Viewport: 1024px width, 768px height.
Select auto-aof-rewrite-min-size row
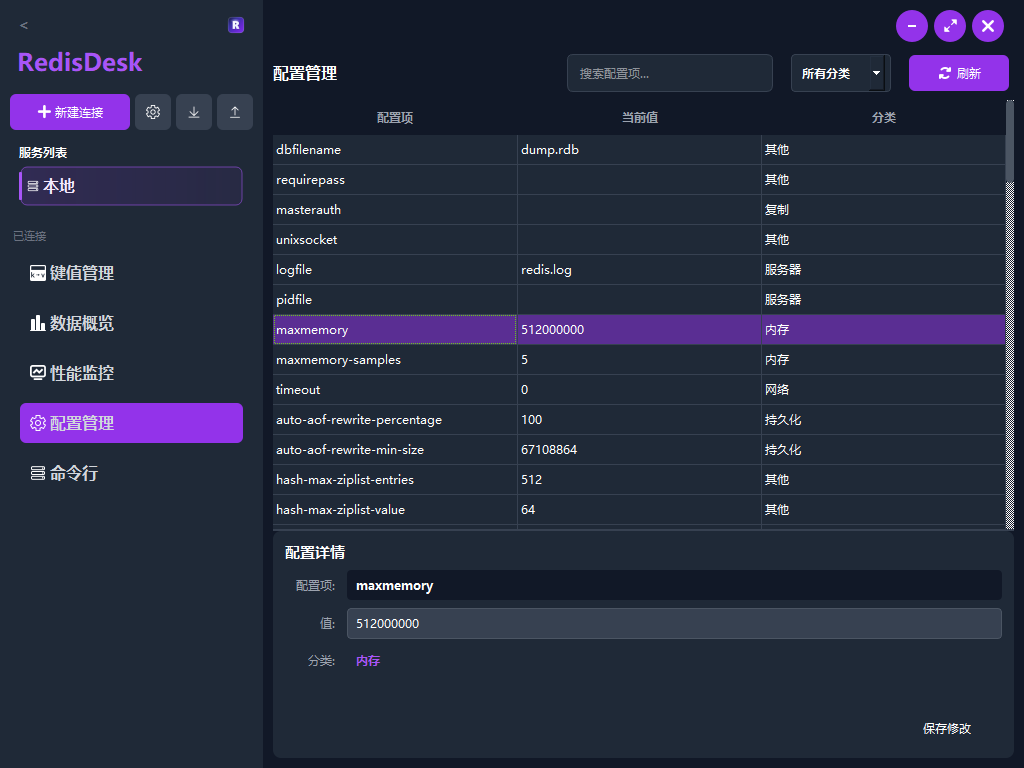(x=639, y=450)
